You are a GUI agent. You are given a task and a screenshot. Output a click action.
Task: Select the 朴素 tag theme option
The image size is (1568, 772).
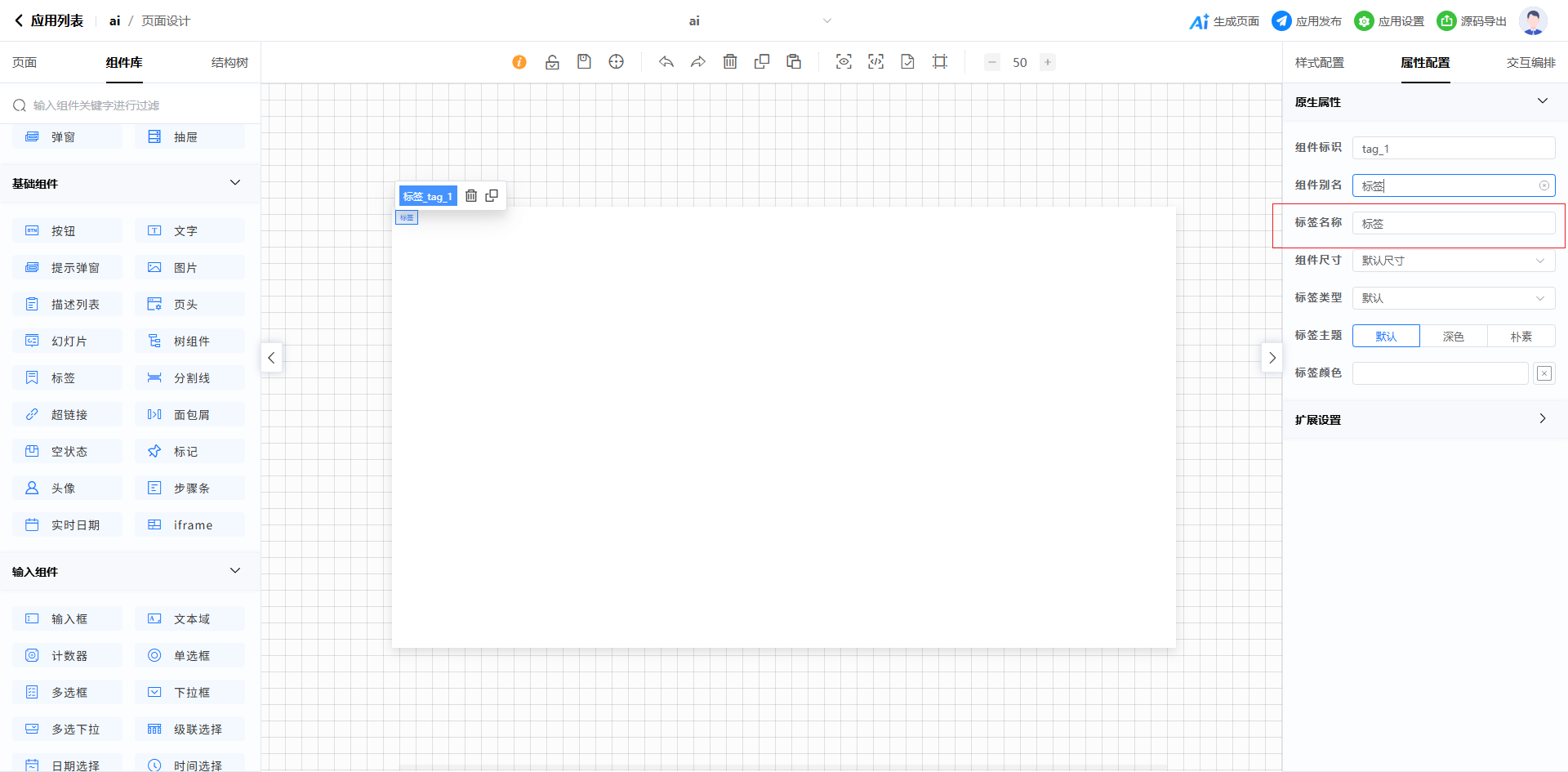click(1521, 337)
